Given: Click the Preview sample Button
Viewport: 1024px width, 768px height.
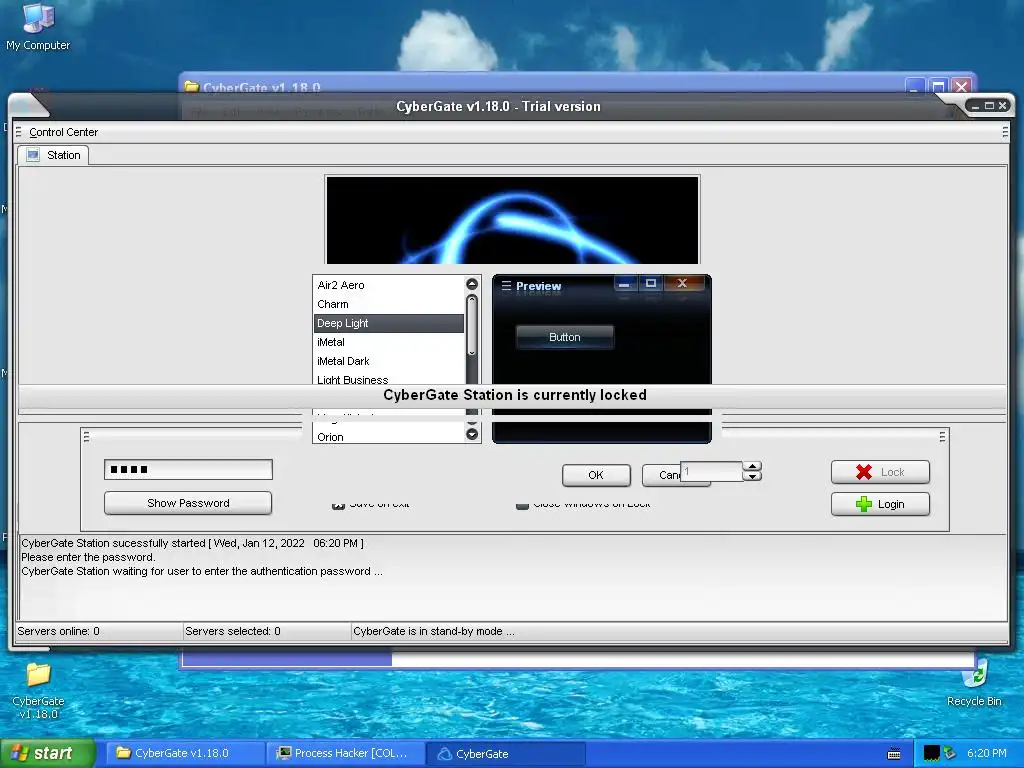Looking at the screenshot, I should click(x=564, y=337).
